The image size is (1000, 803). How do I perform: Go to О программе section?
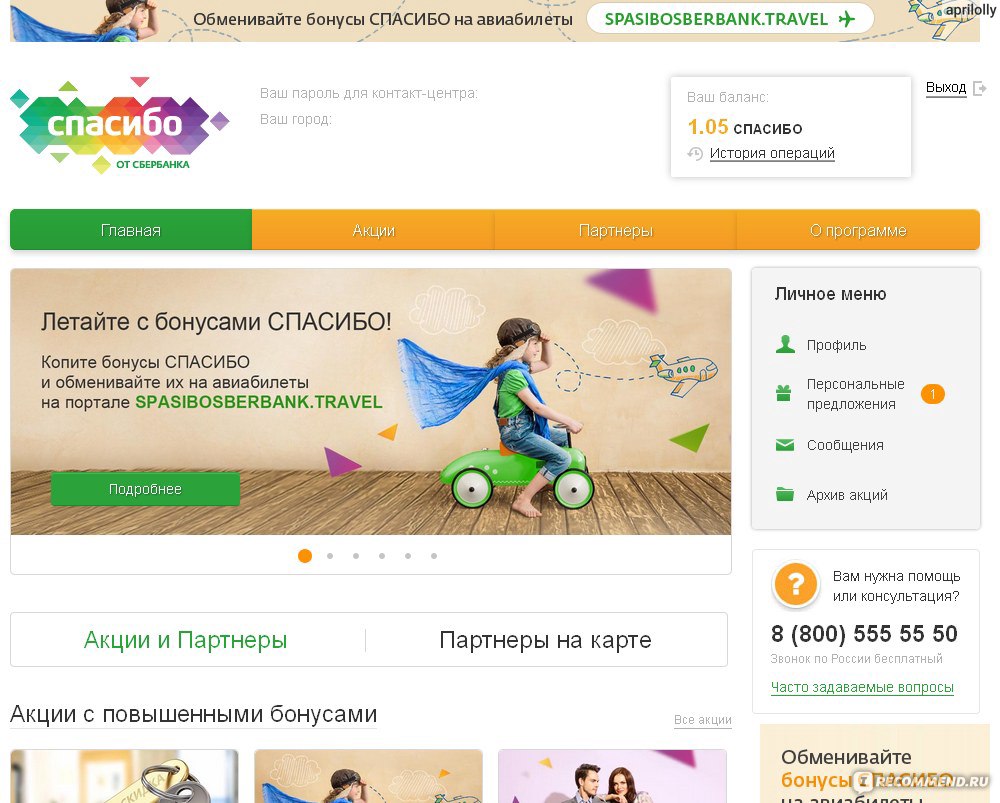[x=858, y=230]
